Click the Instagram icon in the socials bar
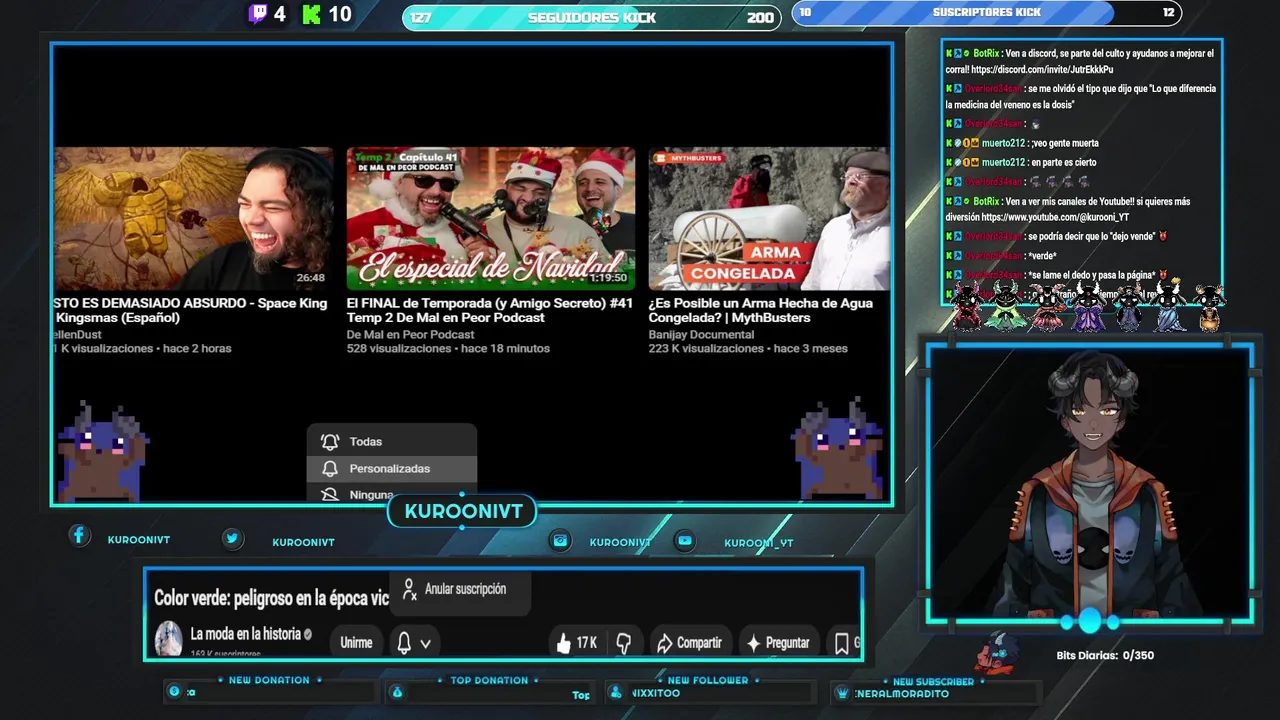This screenshot has width=1280, height=720. [560, 540]
